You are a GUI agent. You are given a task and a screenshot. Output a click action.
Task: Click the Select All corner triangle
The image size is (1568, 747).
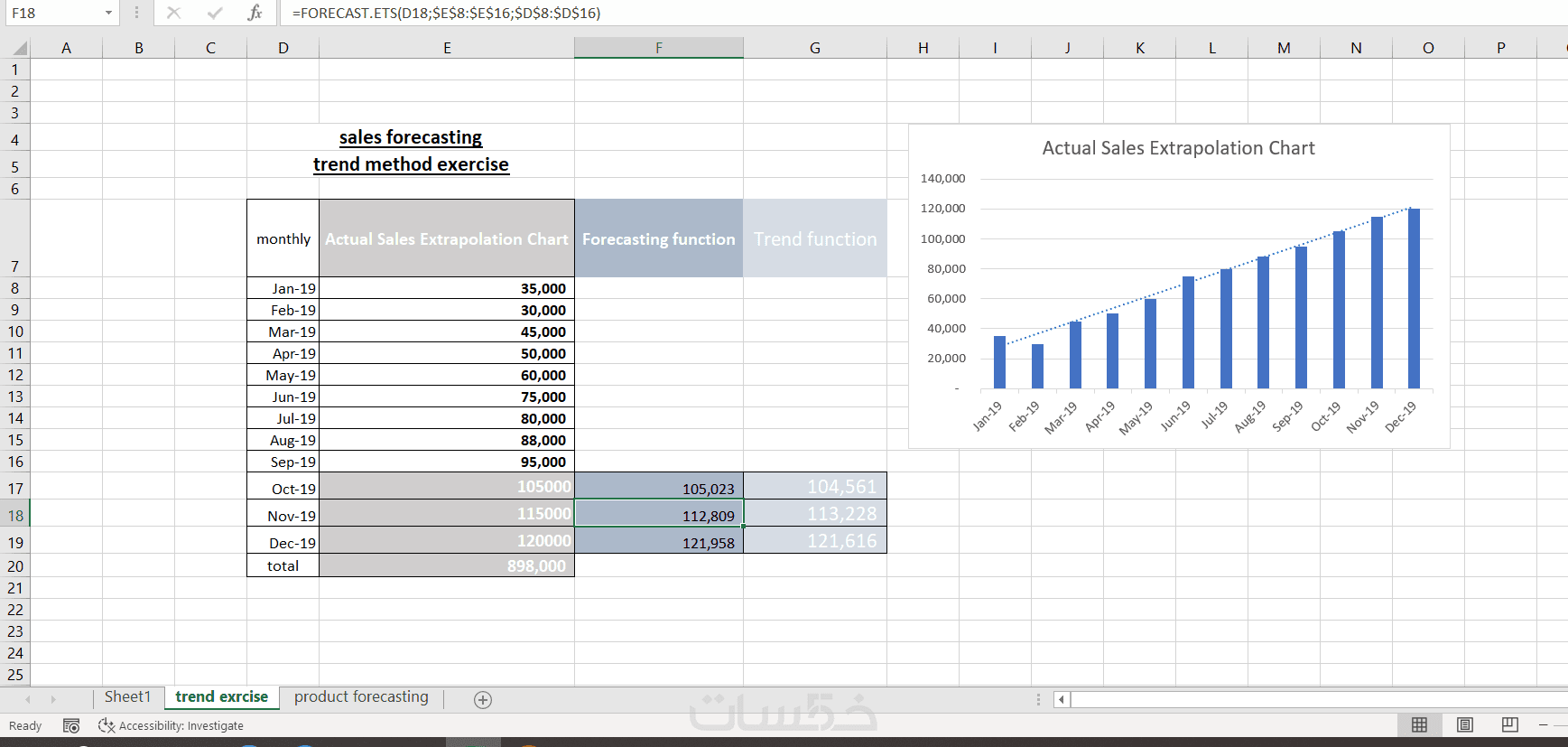18,48
